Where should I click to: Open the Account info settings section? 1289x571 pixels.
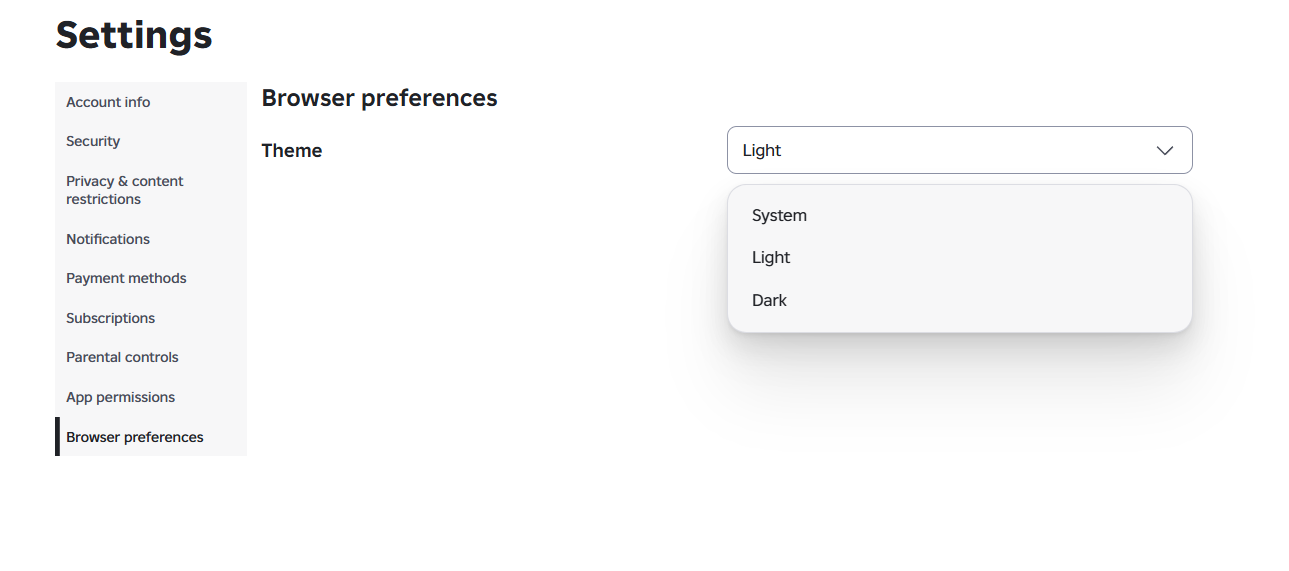pos(150,102)
